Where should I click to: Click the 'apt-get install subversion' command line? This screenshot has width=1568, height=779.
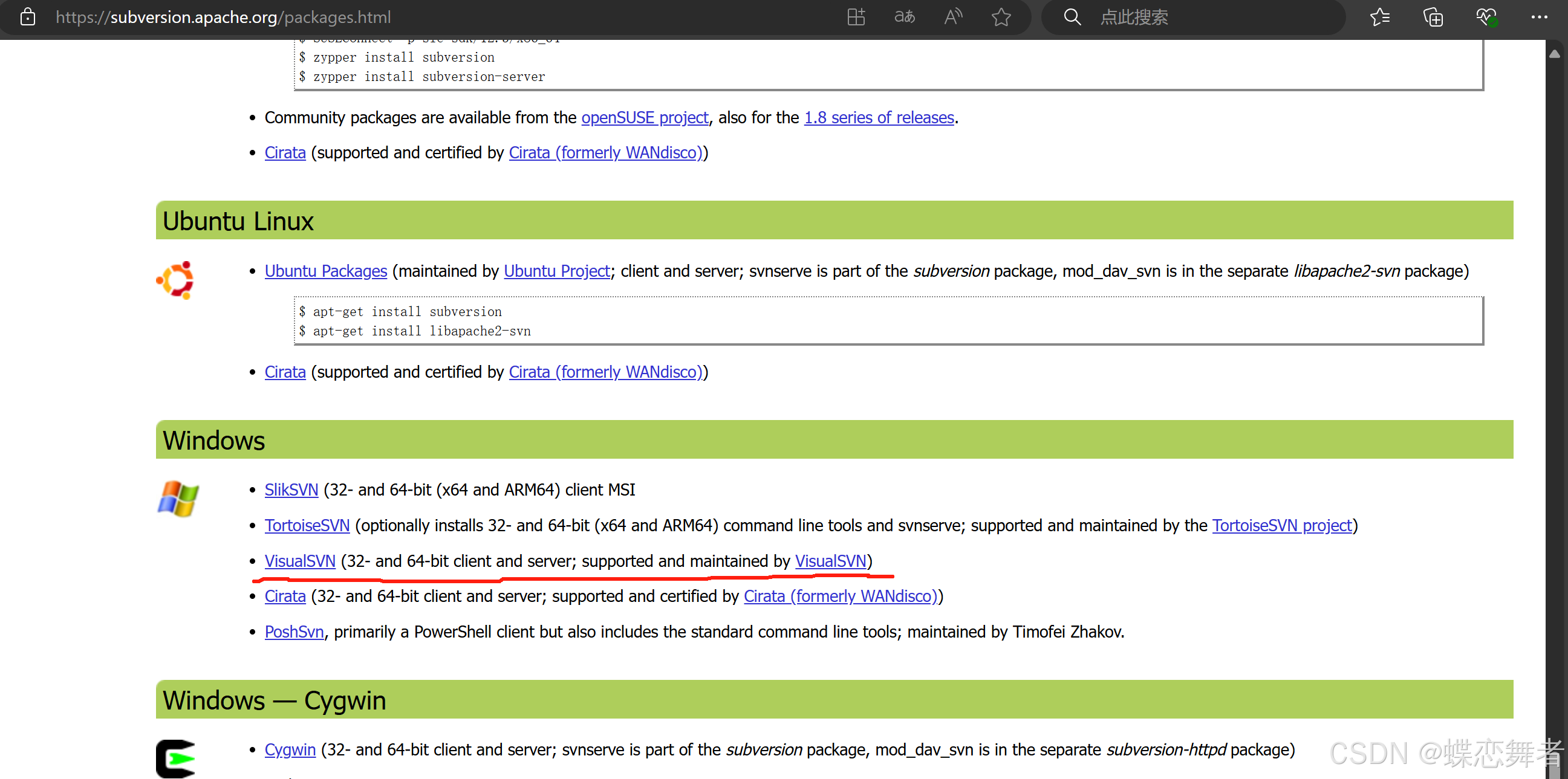[x=400, y=312]
